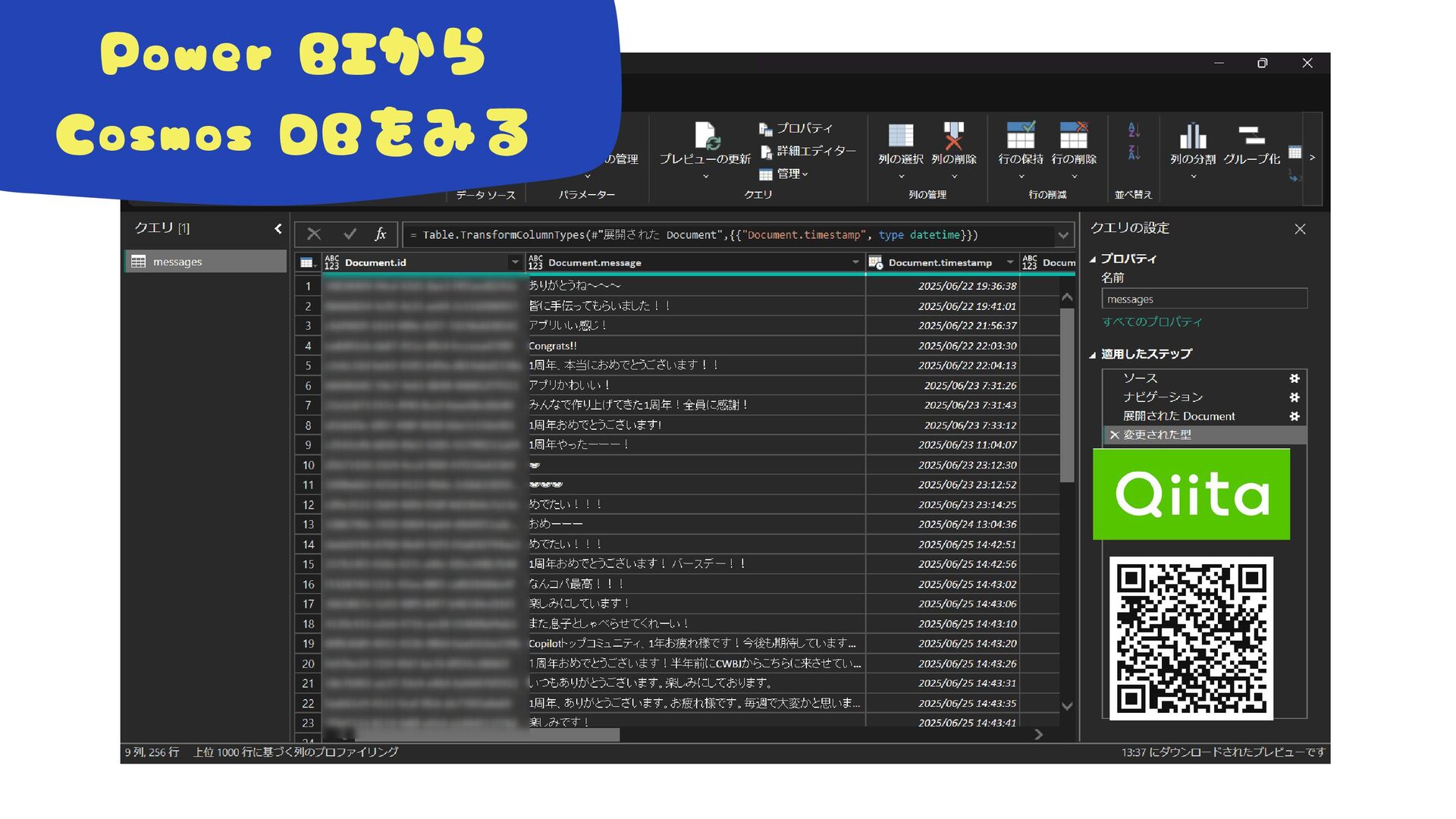
Task: Click the グループ化 group by icon
Action: 1251,136
